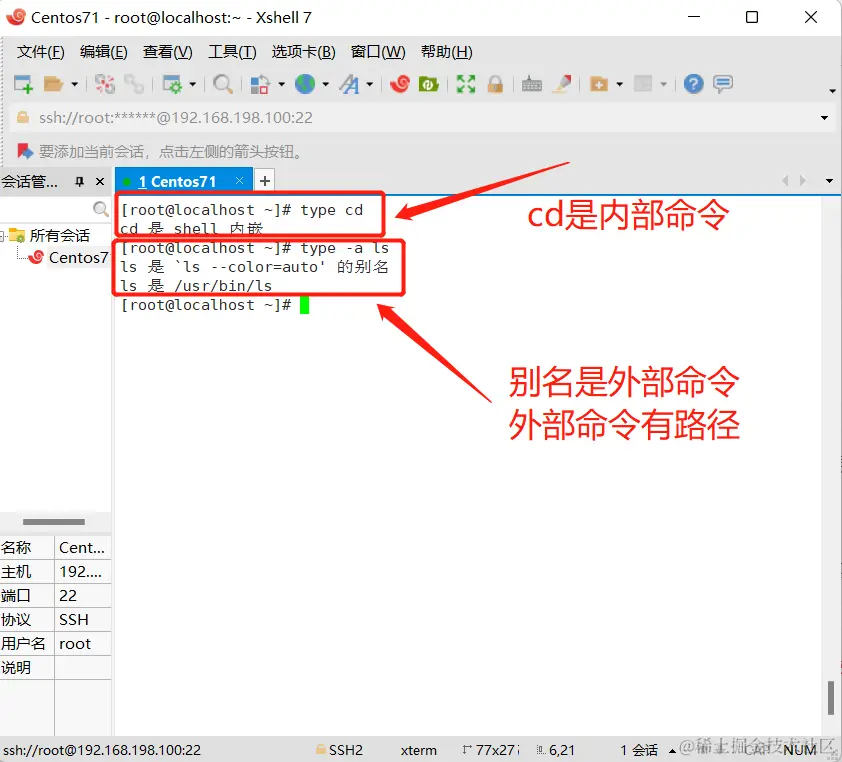Screen dimensions: 842x762
Task: Click the greyed layout grid toolbar icon
Action: click(x=643, y=84)
